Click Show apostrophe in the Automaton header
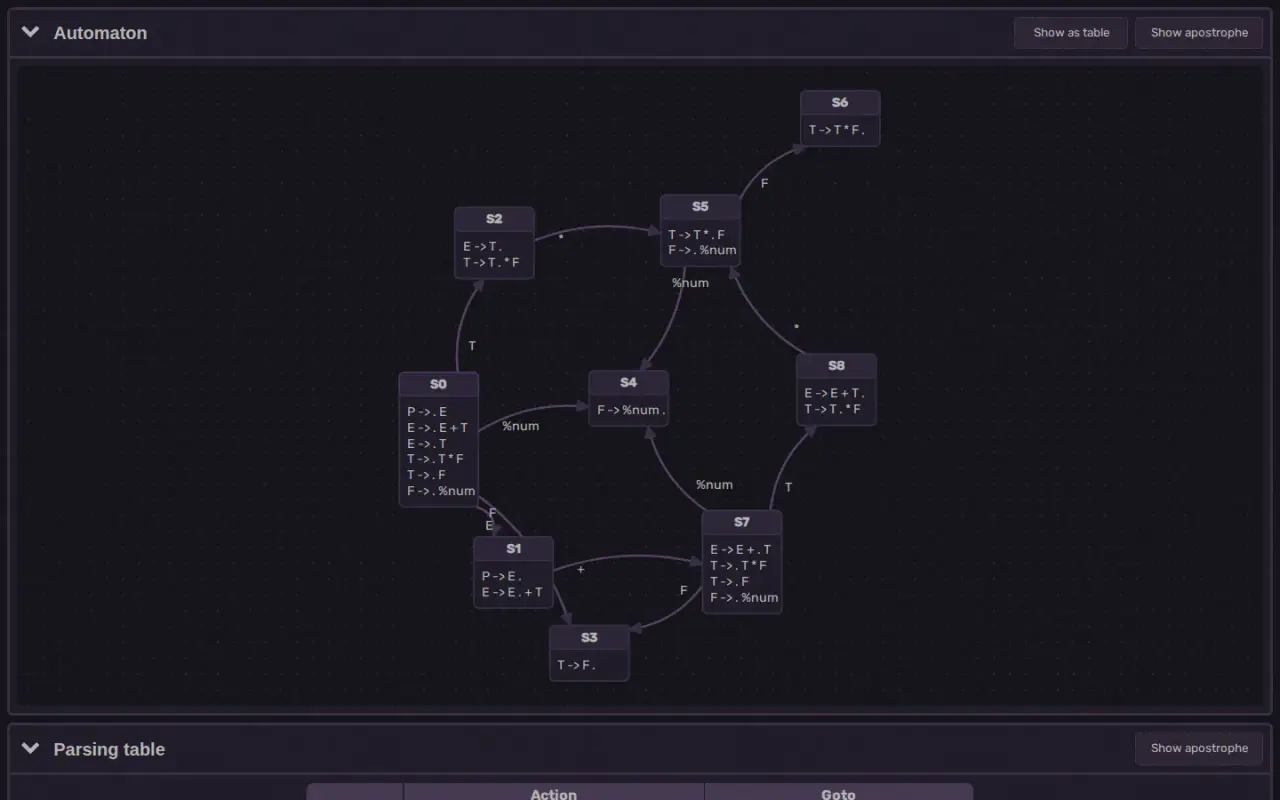1280x800 pixels. click(x=1199, y=33)
